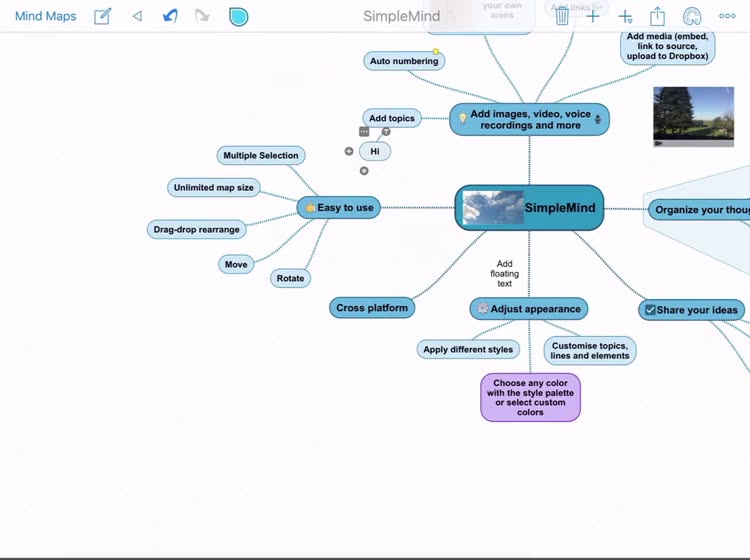Select the Multiple Selection topic

(x=261, y=155)
